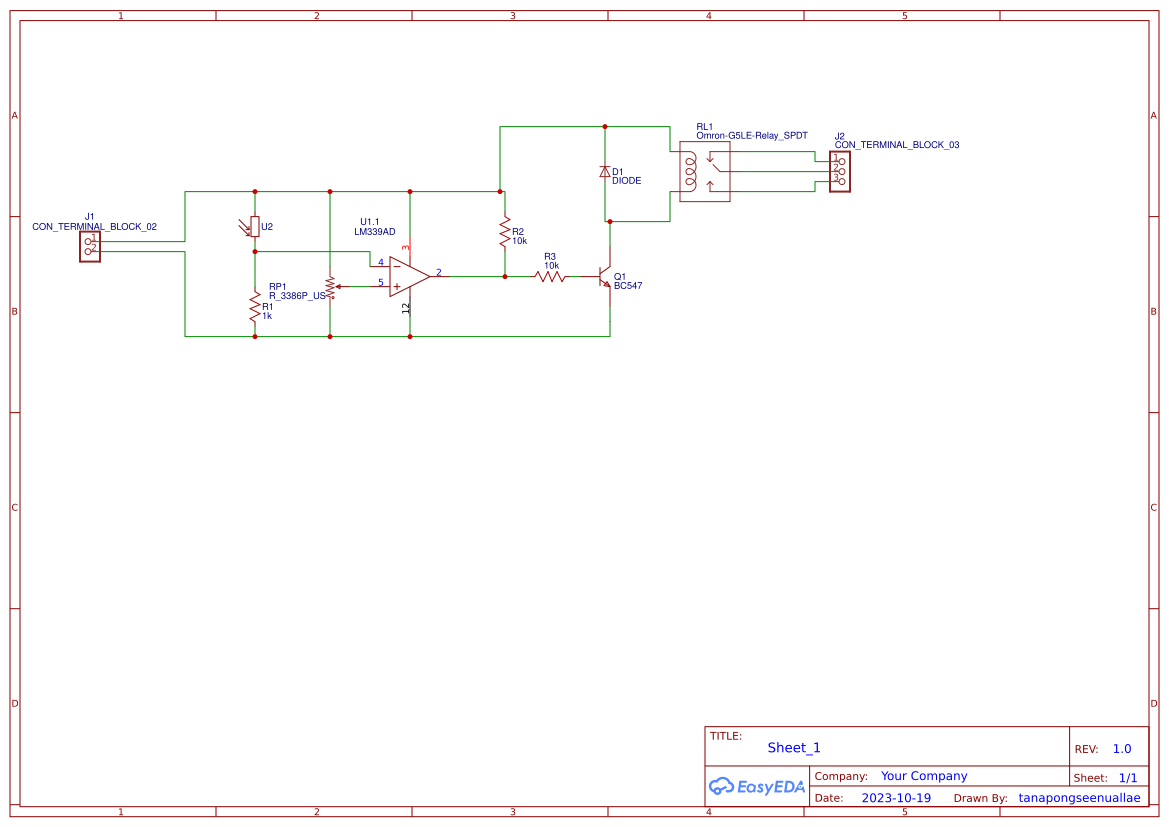Click column marker 3 on top border

[511, 15]
